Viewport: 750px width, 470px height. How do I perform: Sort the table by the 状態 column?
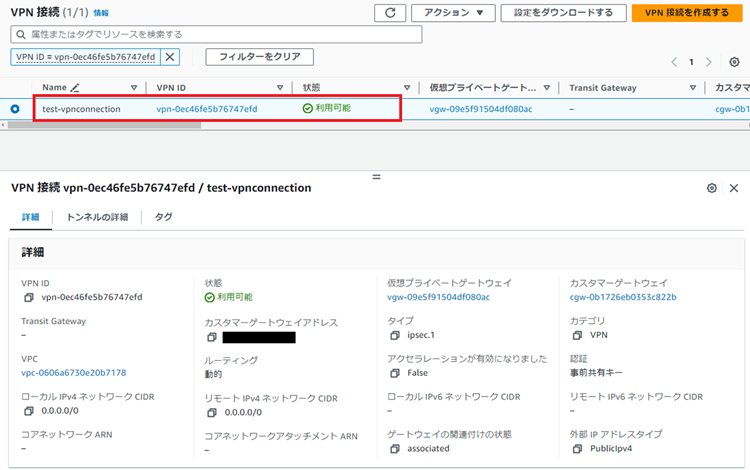tap(406, 88)
